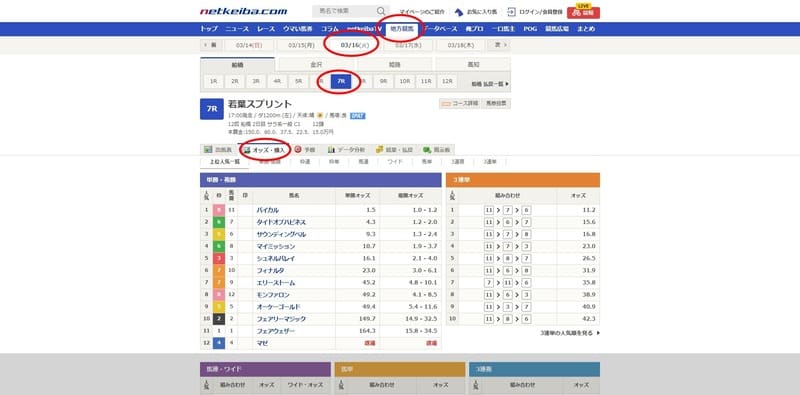This screenshot has height=395, width=800.
Task: Focus the horse name search field
Action: pyautogui.click(x=345, y=11)
